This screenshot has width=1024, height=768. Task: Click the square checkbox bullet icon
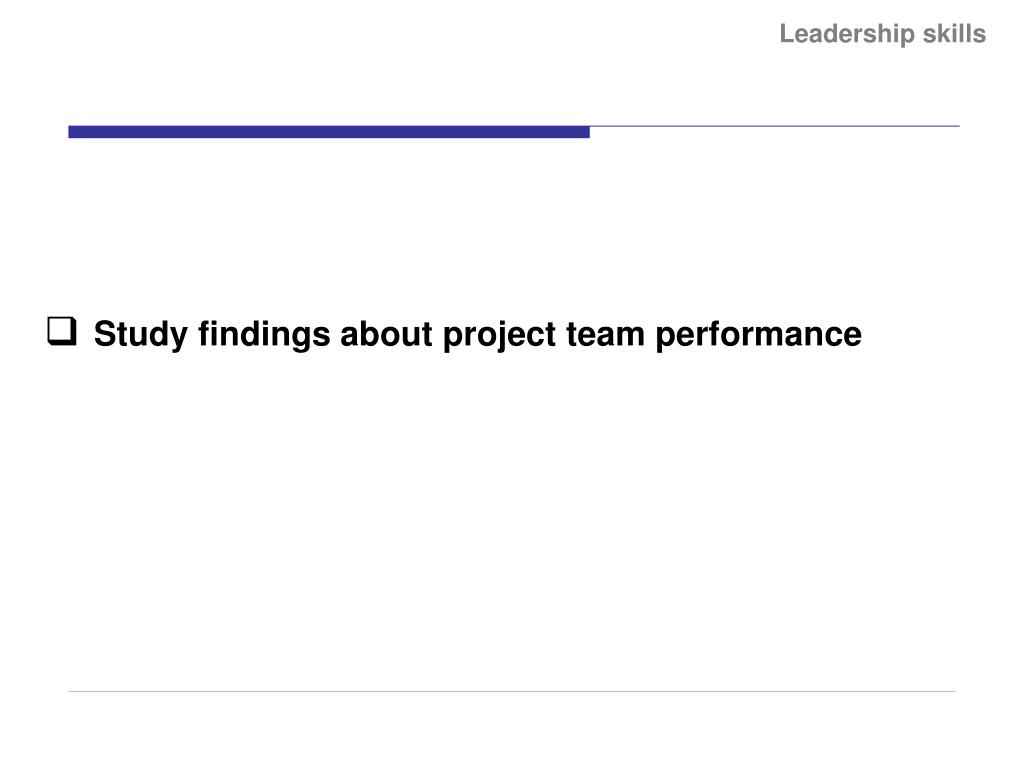tap(62, 331)
